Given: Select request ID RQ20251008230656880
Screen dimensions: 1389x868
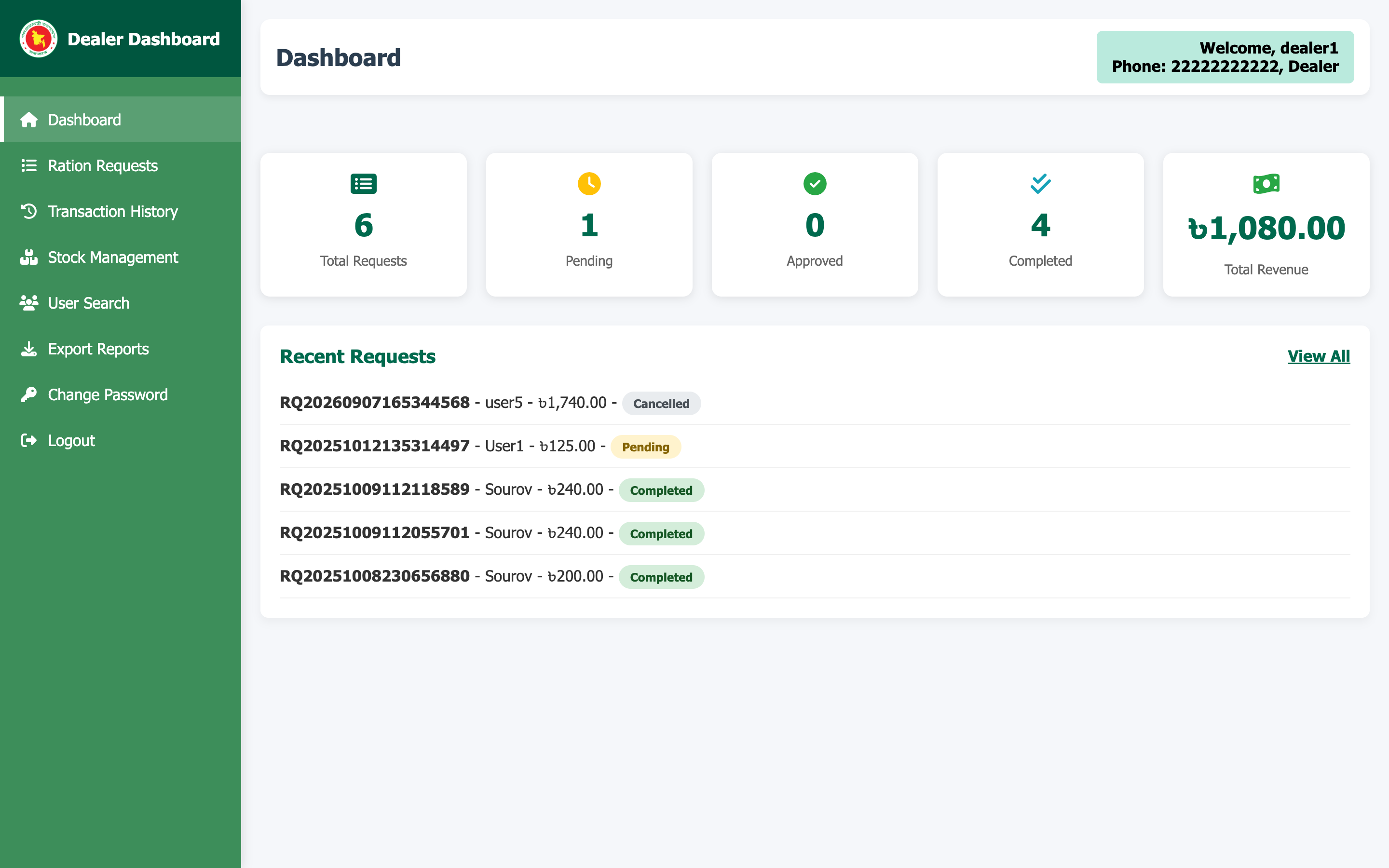Looking at the screenshot, I should click(x=375, y=576).
